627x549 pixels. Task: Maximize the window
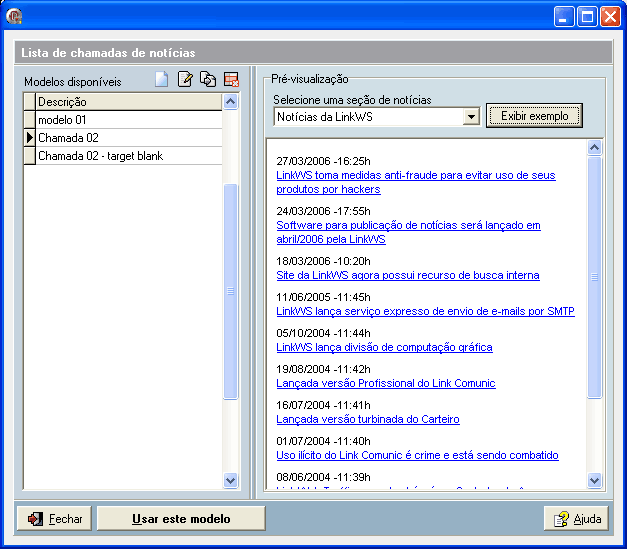point(587,17)
